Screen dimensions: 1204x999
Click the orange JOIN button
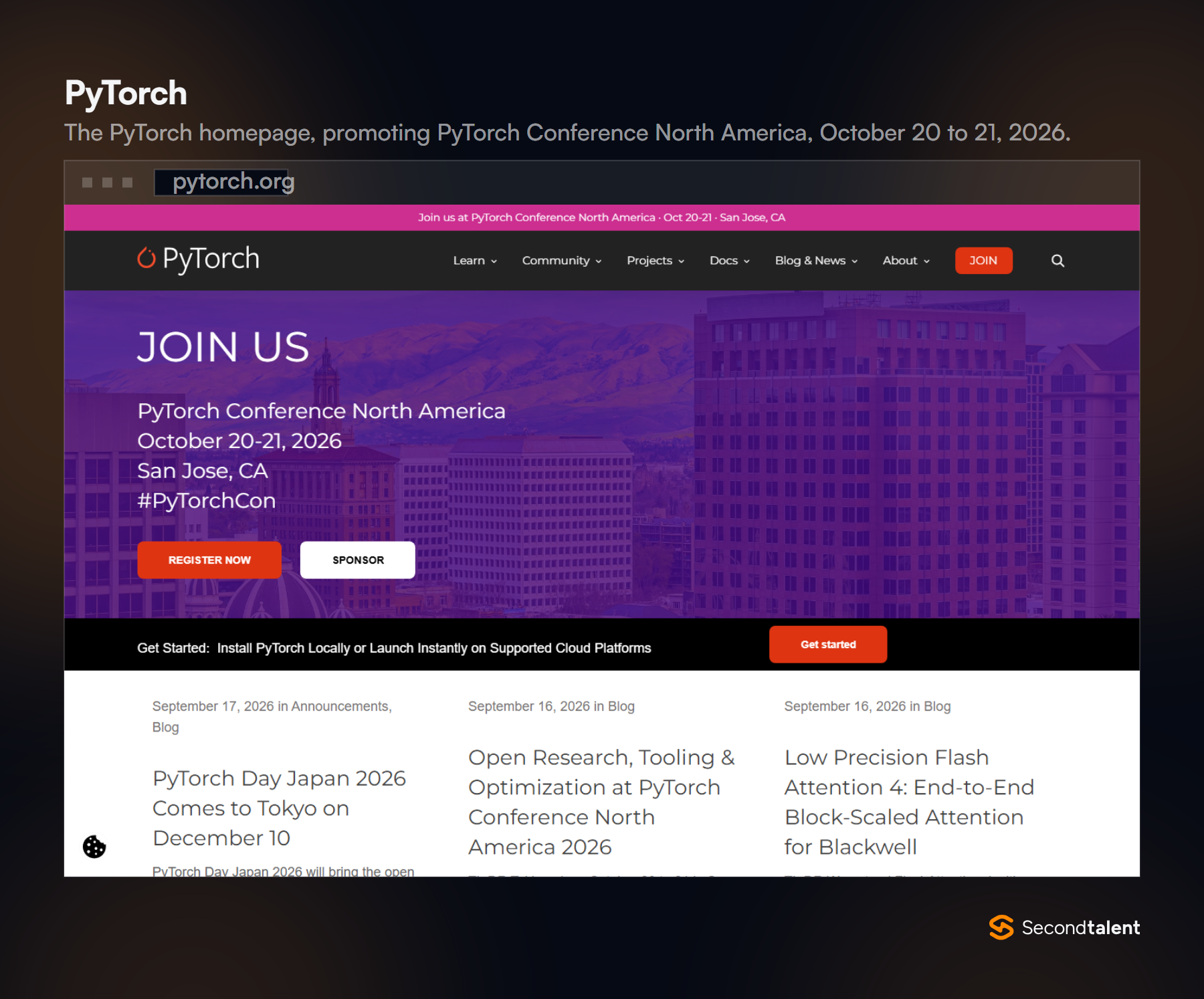click(x=983, y=261)
